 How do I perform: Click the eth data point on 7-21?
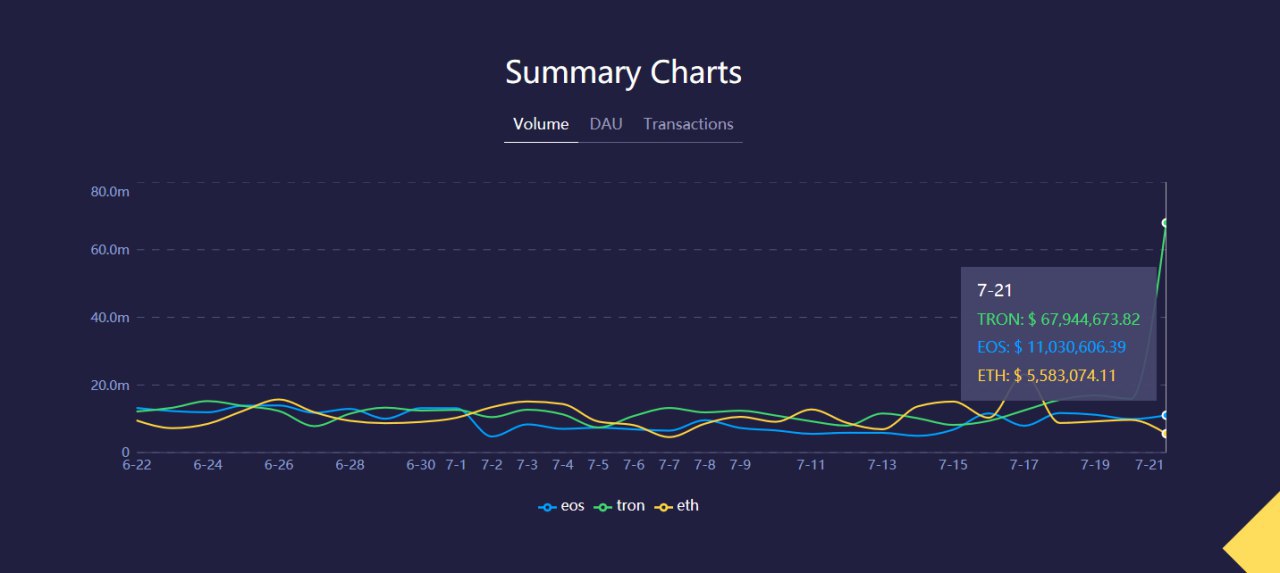(x=1166, y=433)
